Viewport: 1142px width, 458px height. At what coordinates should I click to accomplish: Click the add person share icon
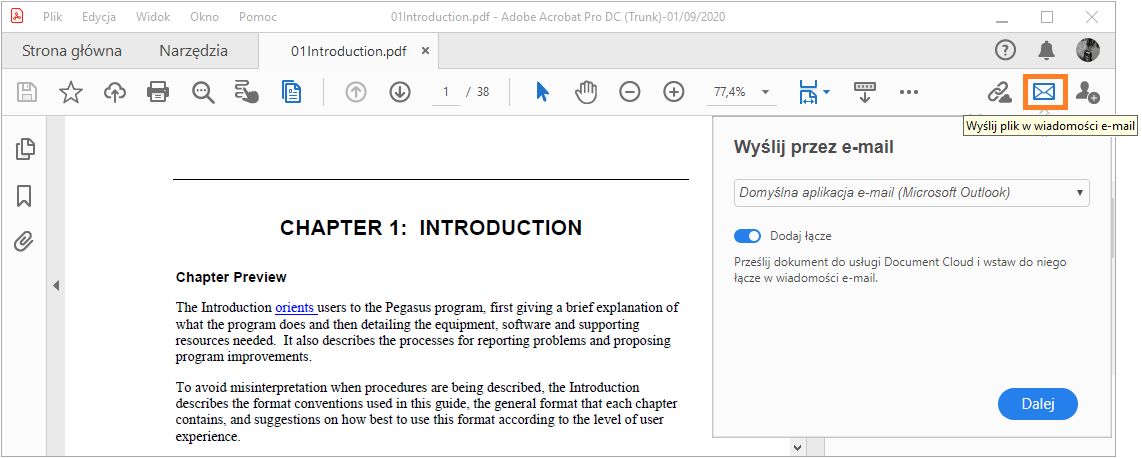(1088, 92)
